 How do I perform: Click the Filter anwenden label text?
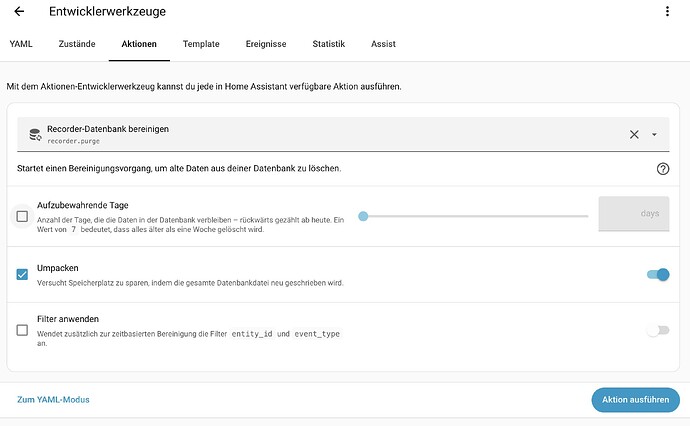click(68, 319)
